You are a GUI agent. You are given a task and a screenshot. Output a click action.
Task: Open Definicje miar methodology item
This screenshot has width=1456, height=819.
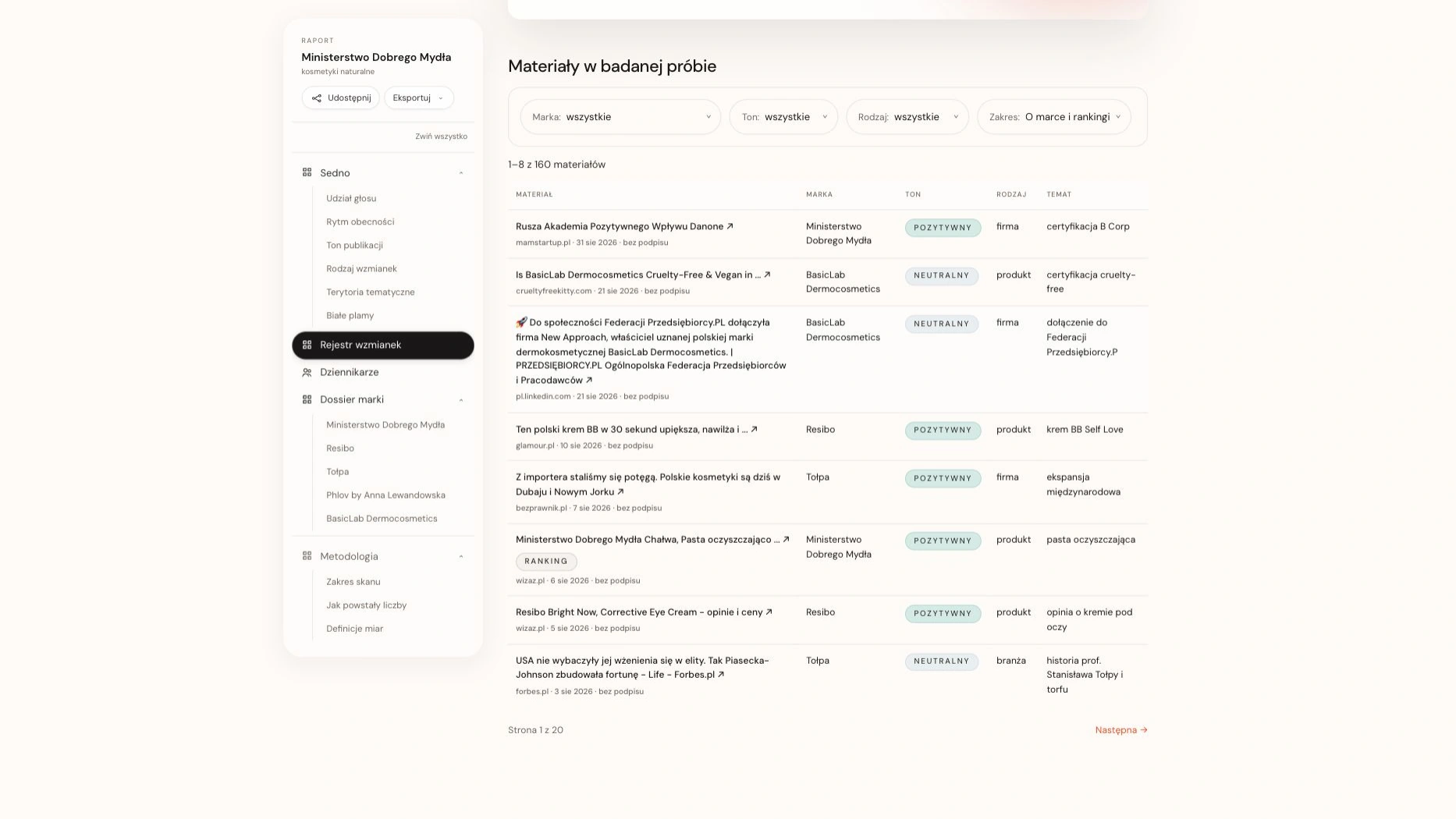(x=355, y=629)
